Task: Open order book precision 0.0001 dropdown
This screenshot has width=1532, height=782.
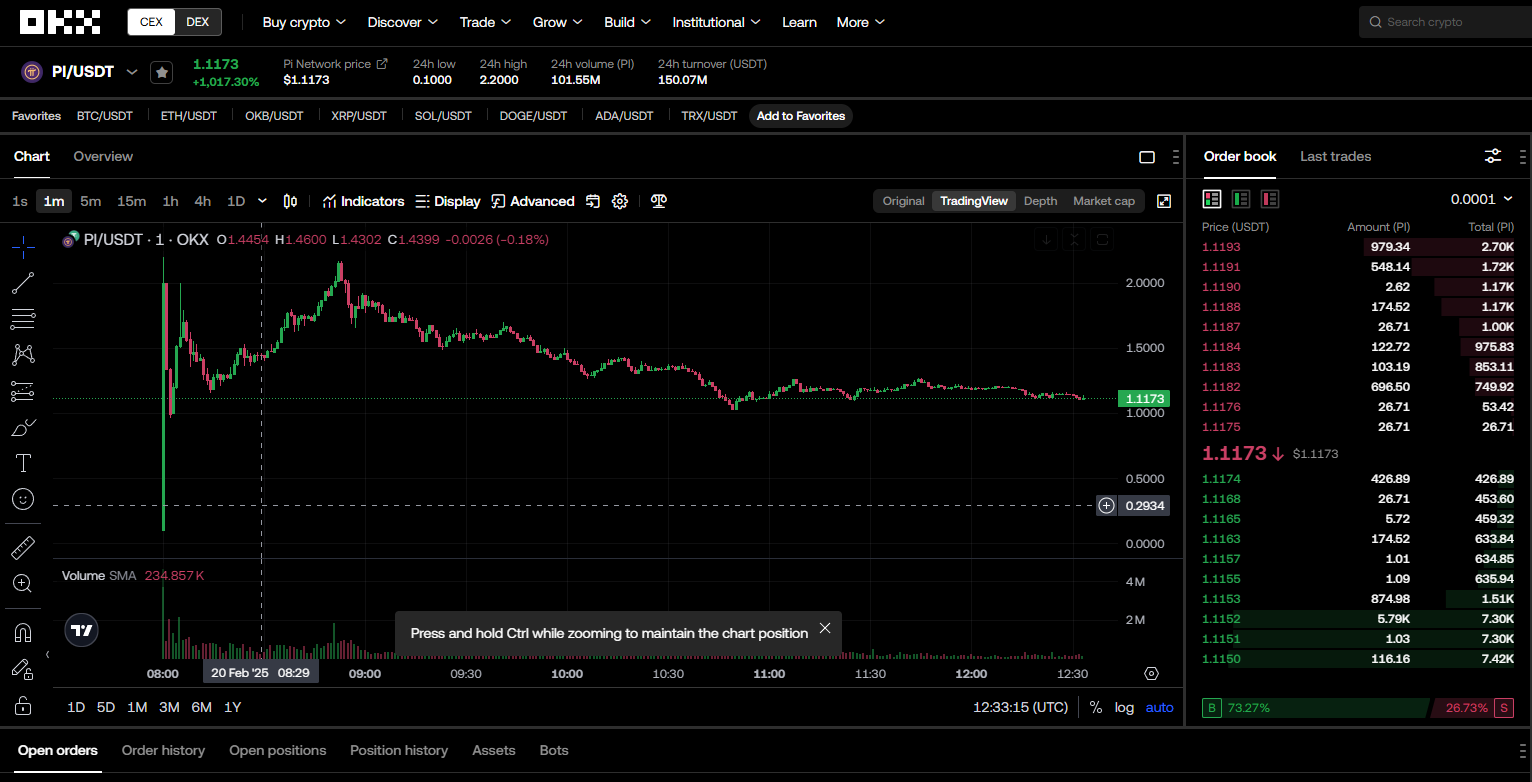Action: tap(1481, 199)
